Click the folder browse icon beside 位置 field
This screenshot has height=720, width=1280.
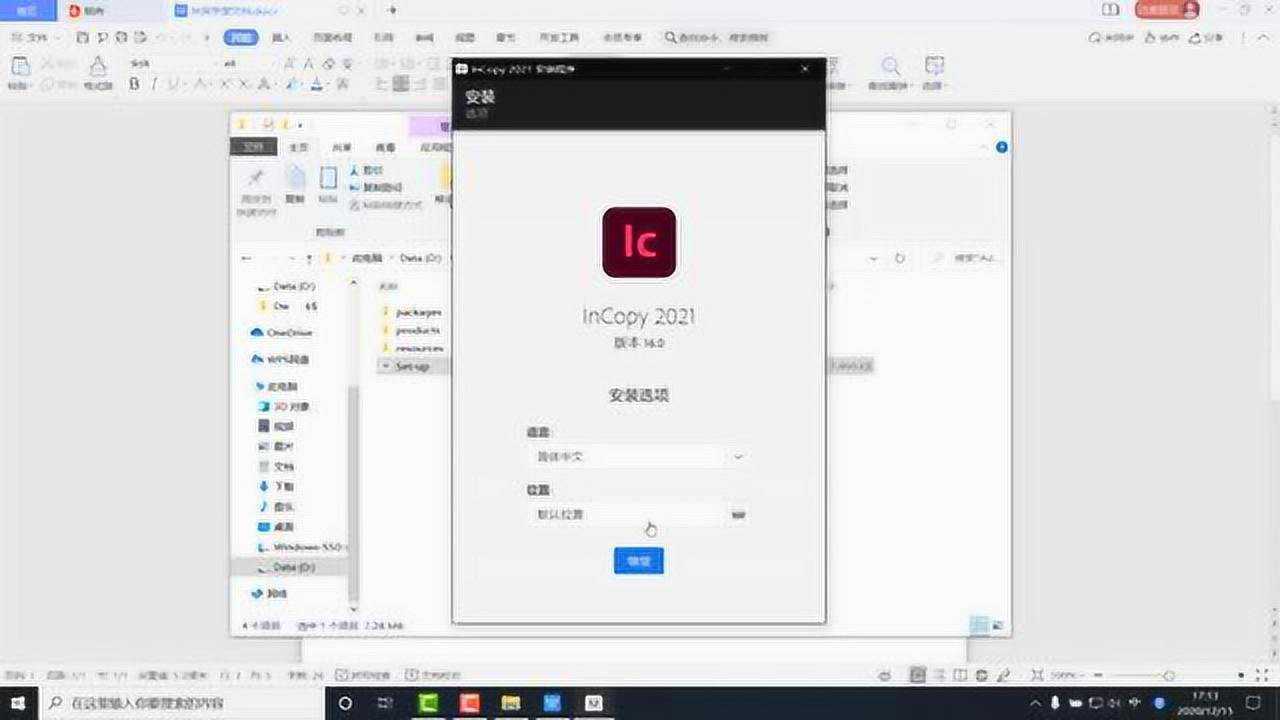[738, 514]
